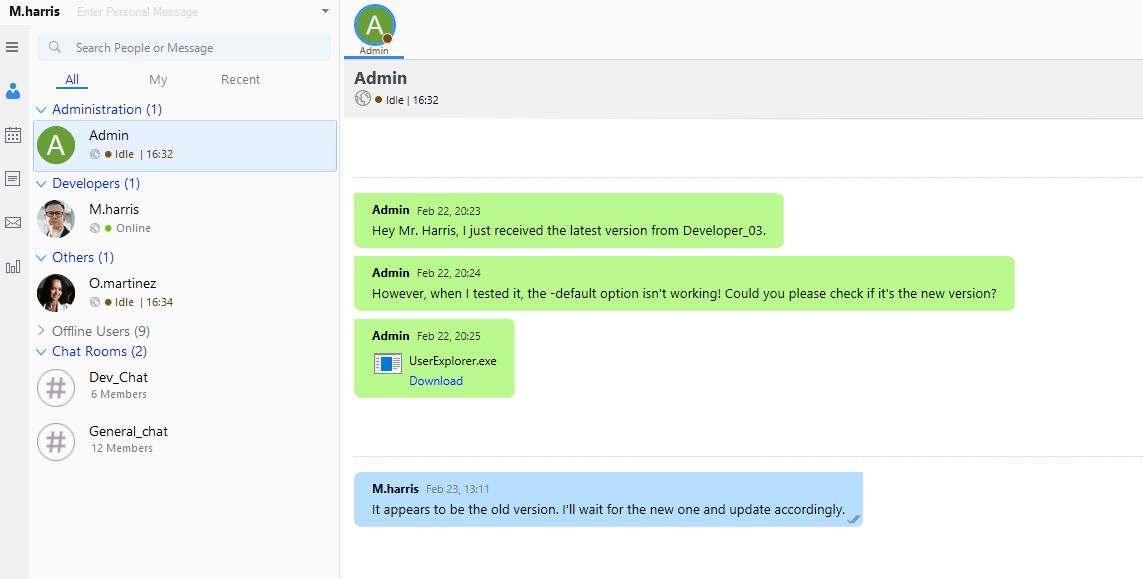Click the 'It appears to be the old version' message
The width and height of the screenshot is (1143, 579).
[x=608, y=509]
